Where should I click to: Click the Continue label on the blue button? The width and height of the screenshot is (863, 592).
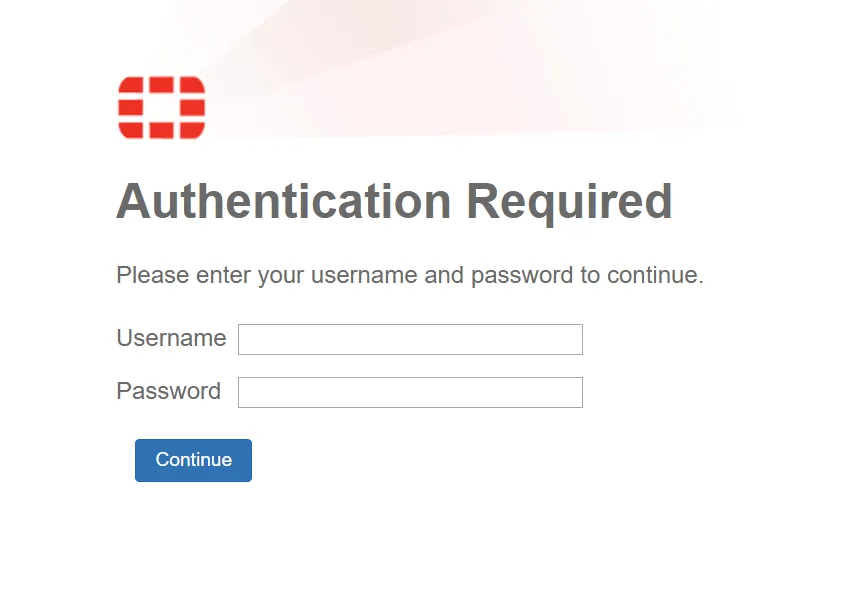[x=194, y=459]
